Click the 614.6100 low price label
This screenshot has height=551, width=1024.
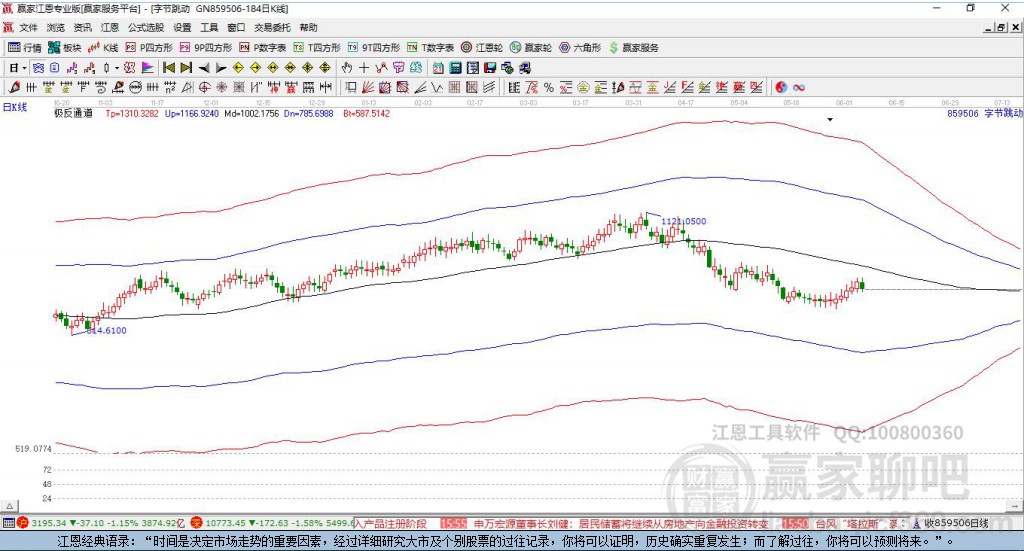pos(106,330)
